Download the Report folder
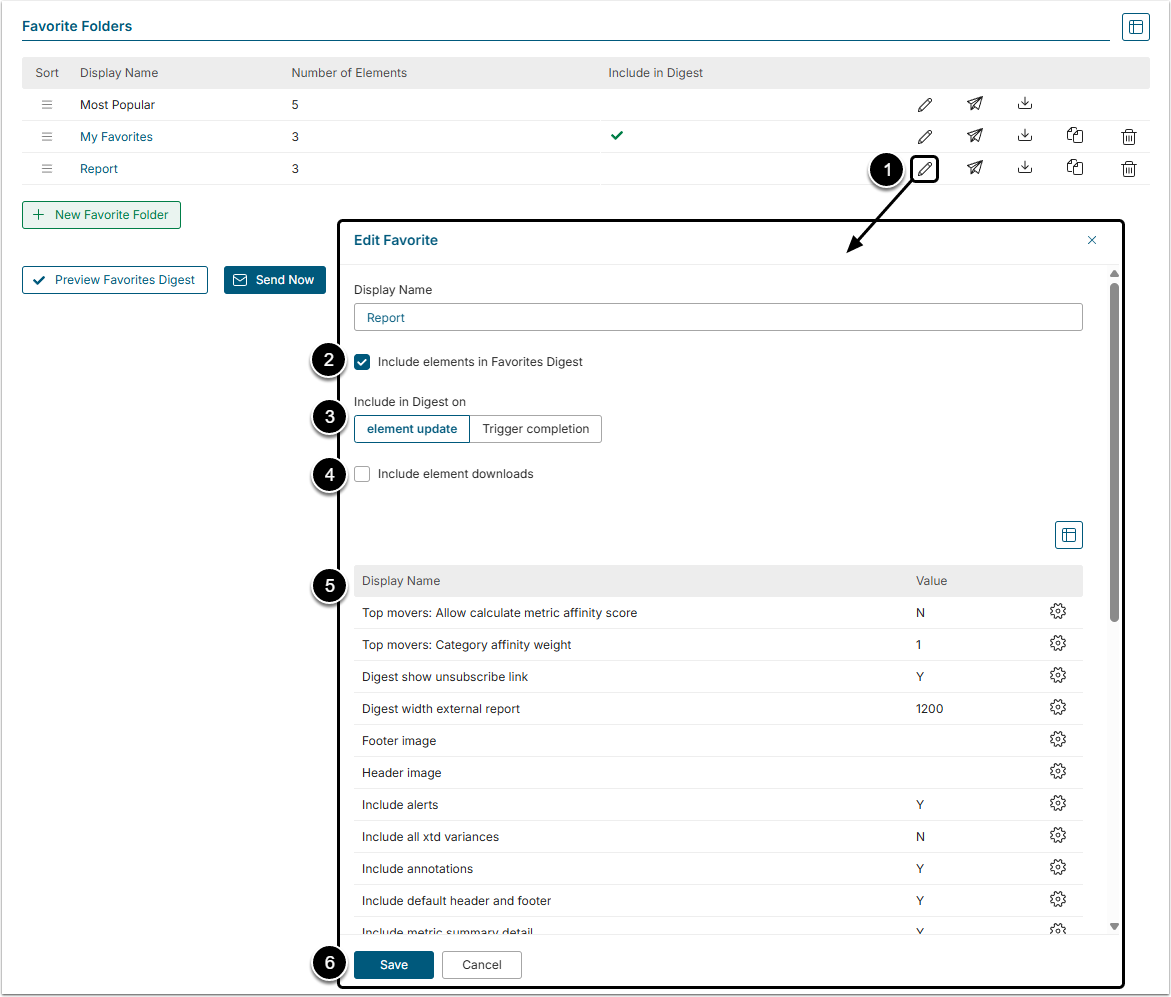Screen dimensions: 1171x997 tap(1025, 167)
